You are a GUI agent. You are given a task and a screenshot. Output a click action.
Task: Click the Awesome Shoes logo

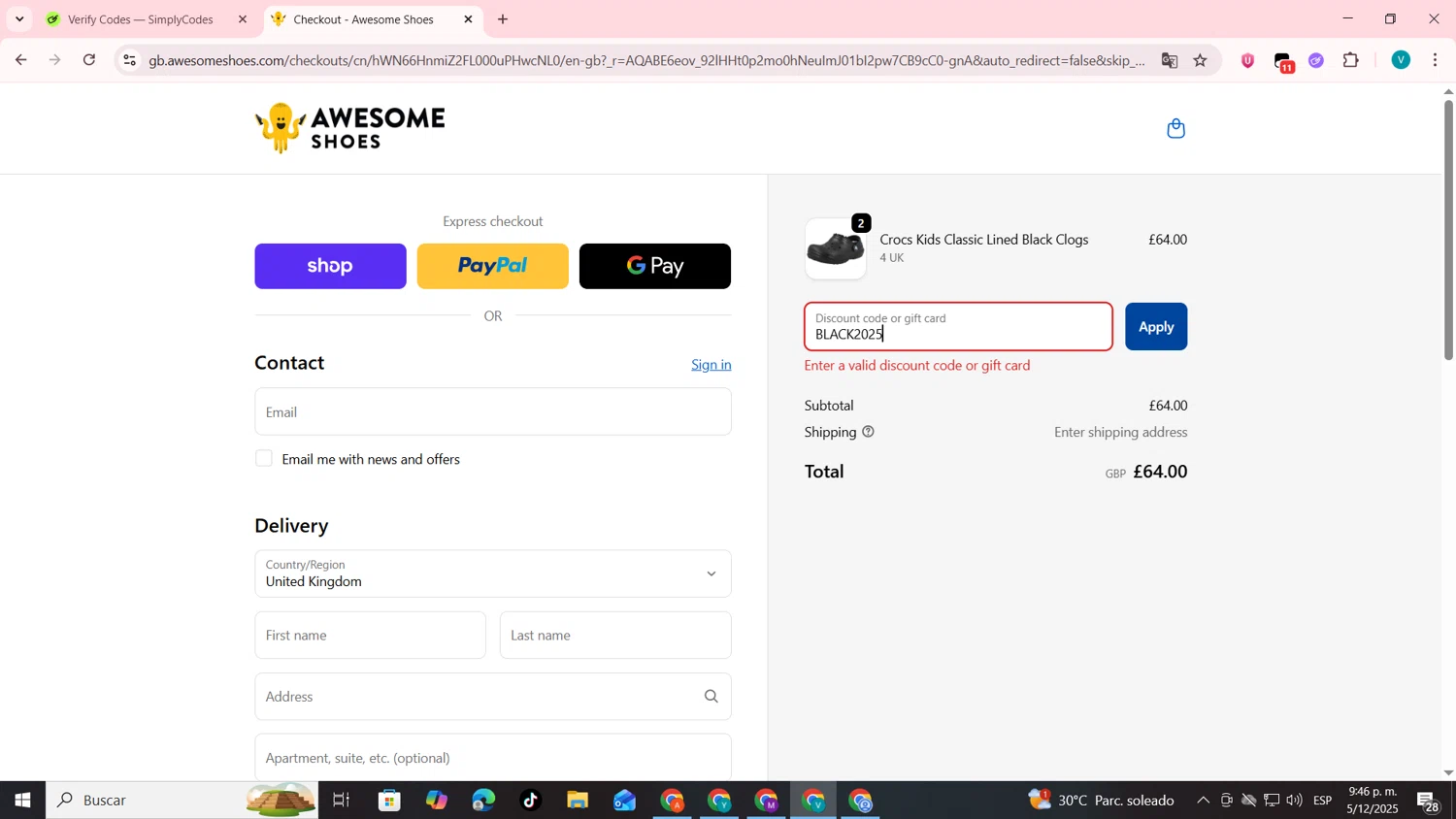pos(350,128)
